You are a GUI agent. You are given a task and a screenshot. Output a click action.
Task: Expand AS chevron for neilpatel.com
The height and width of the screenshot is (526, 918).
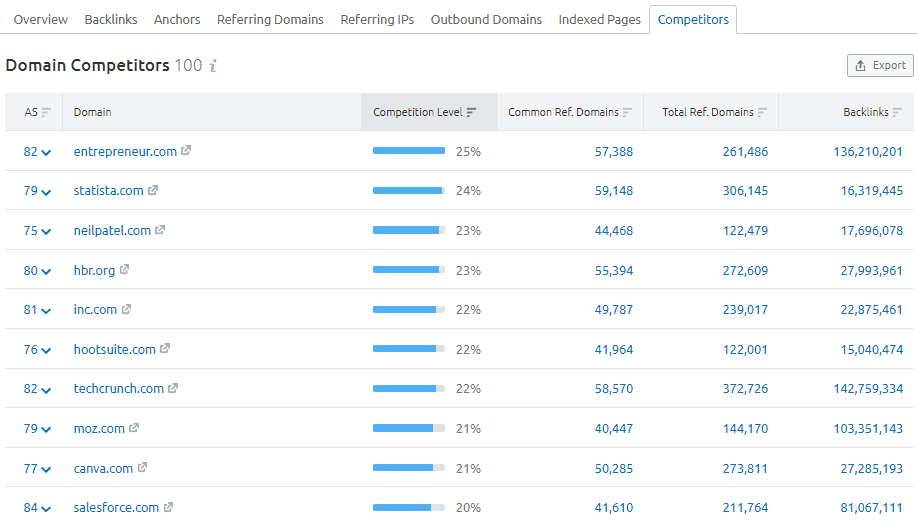pos(46,232)
